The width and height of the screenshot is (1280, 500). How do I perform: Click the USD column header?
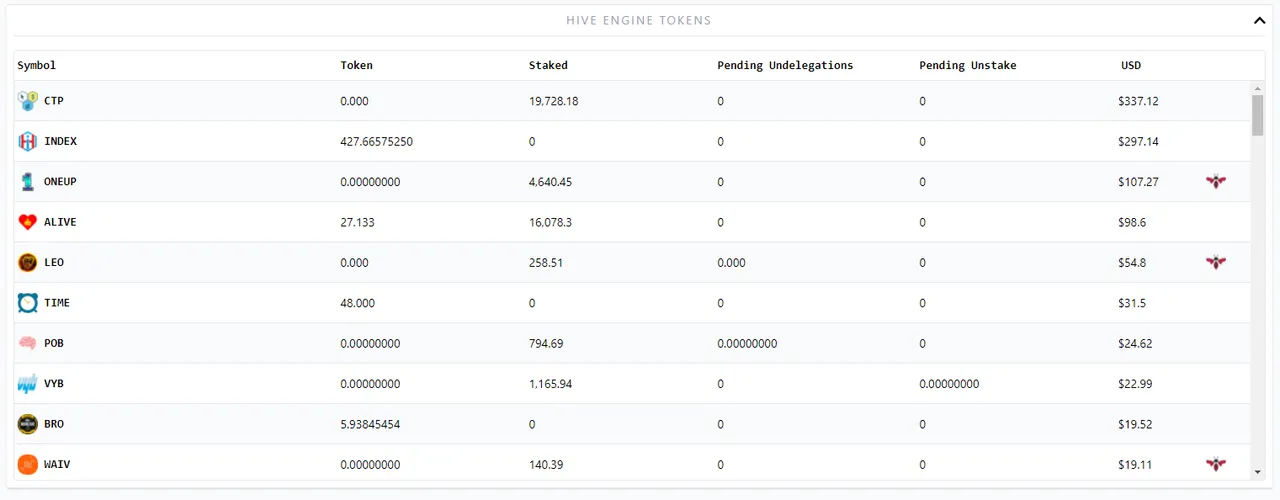tap(1131, 66)
